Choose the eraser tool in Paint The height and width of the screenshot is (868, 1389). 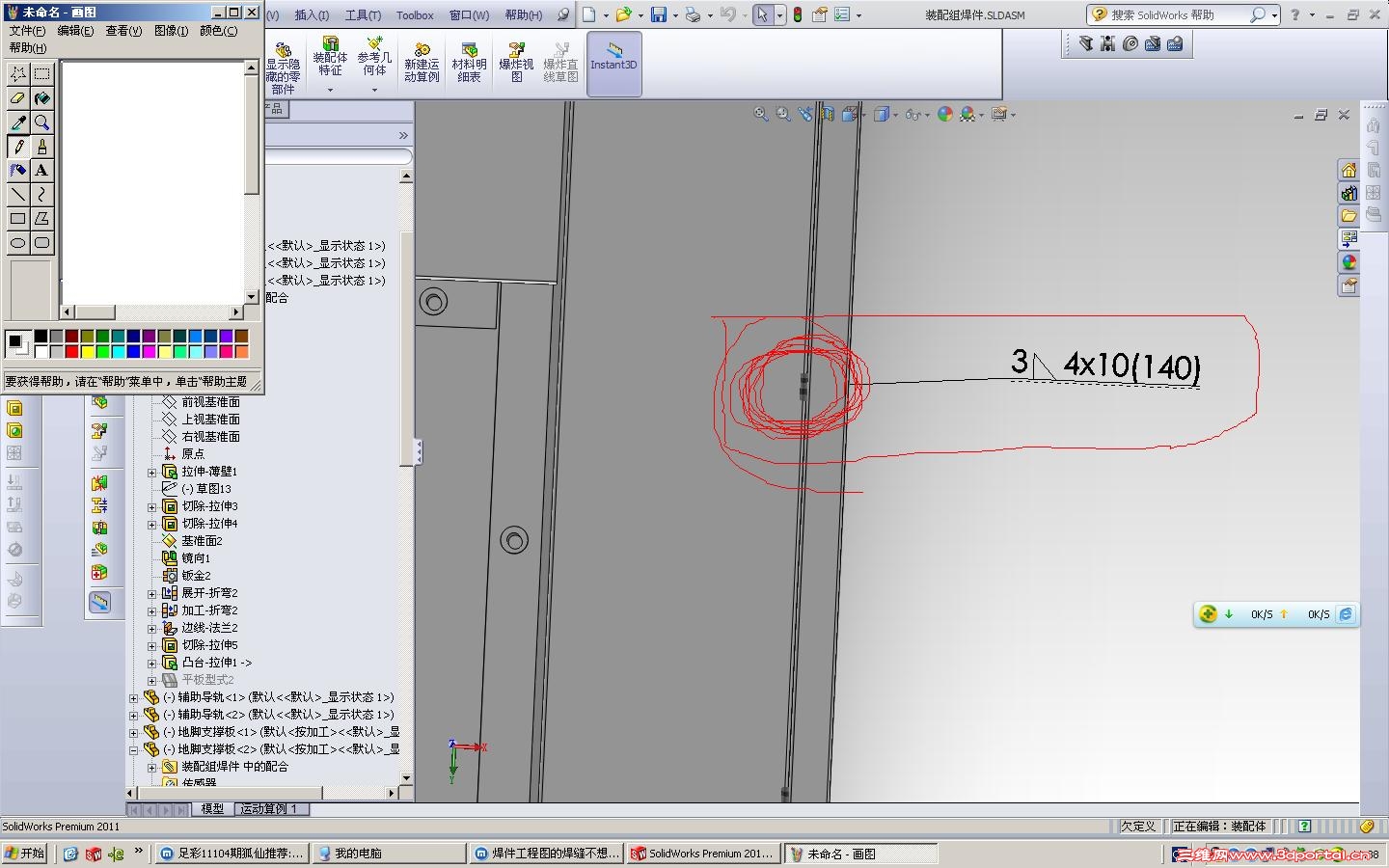(18, 98)
